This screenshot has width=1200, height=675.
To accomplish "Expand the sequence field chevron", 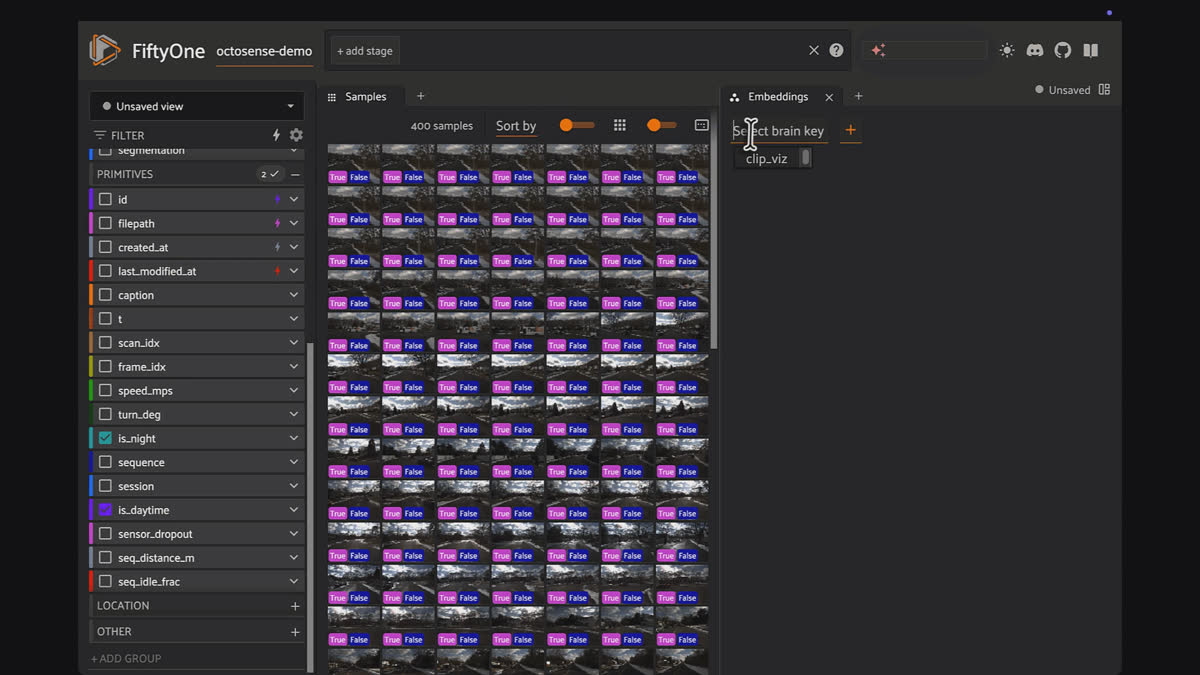I will point(294,462).
